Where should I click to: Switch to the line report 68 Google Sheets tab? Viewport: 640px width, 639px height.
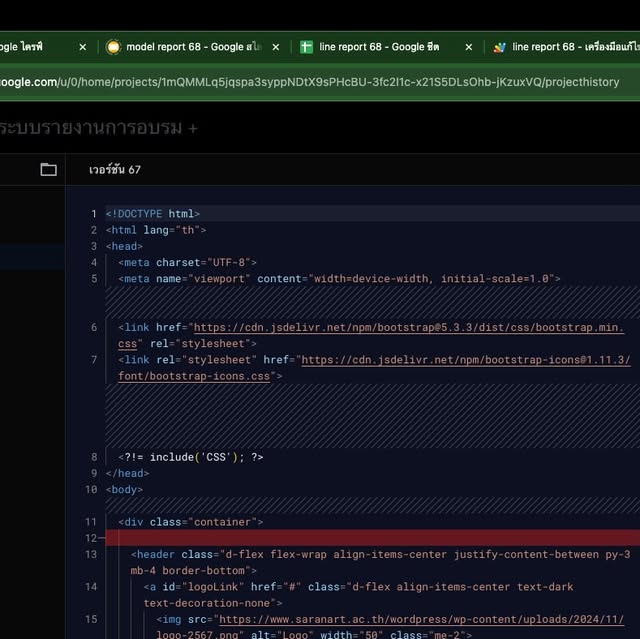point(379,47)
